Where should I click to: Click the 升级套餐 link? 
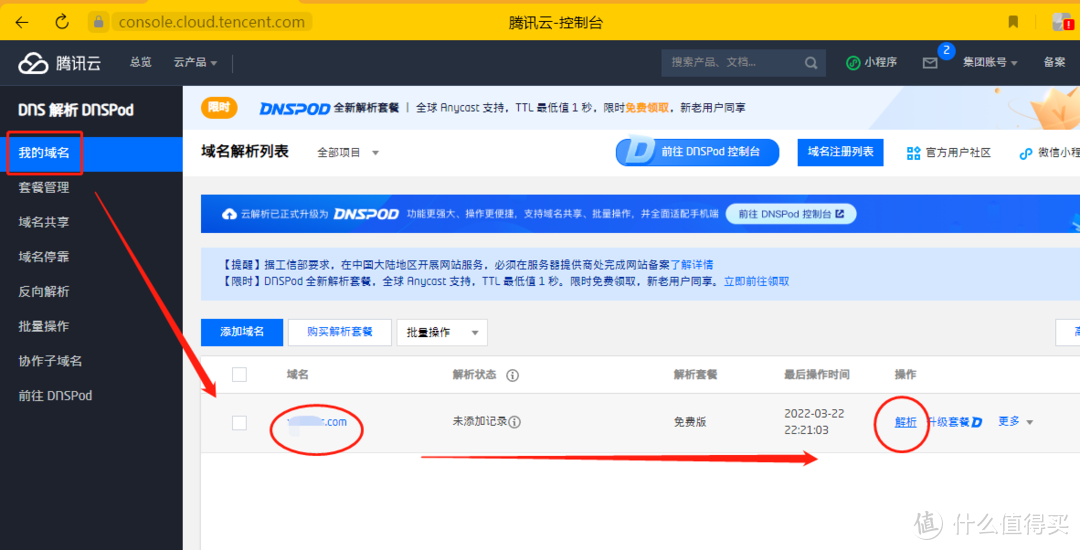click(947, 422)
